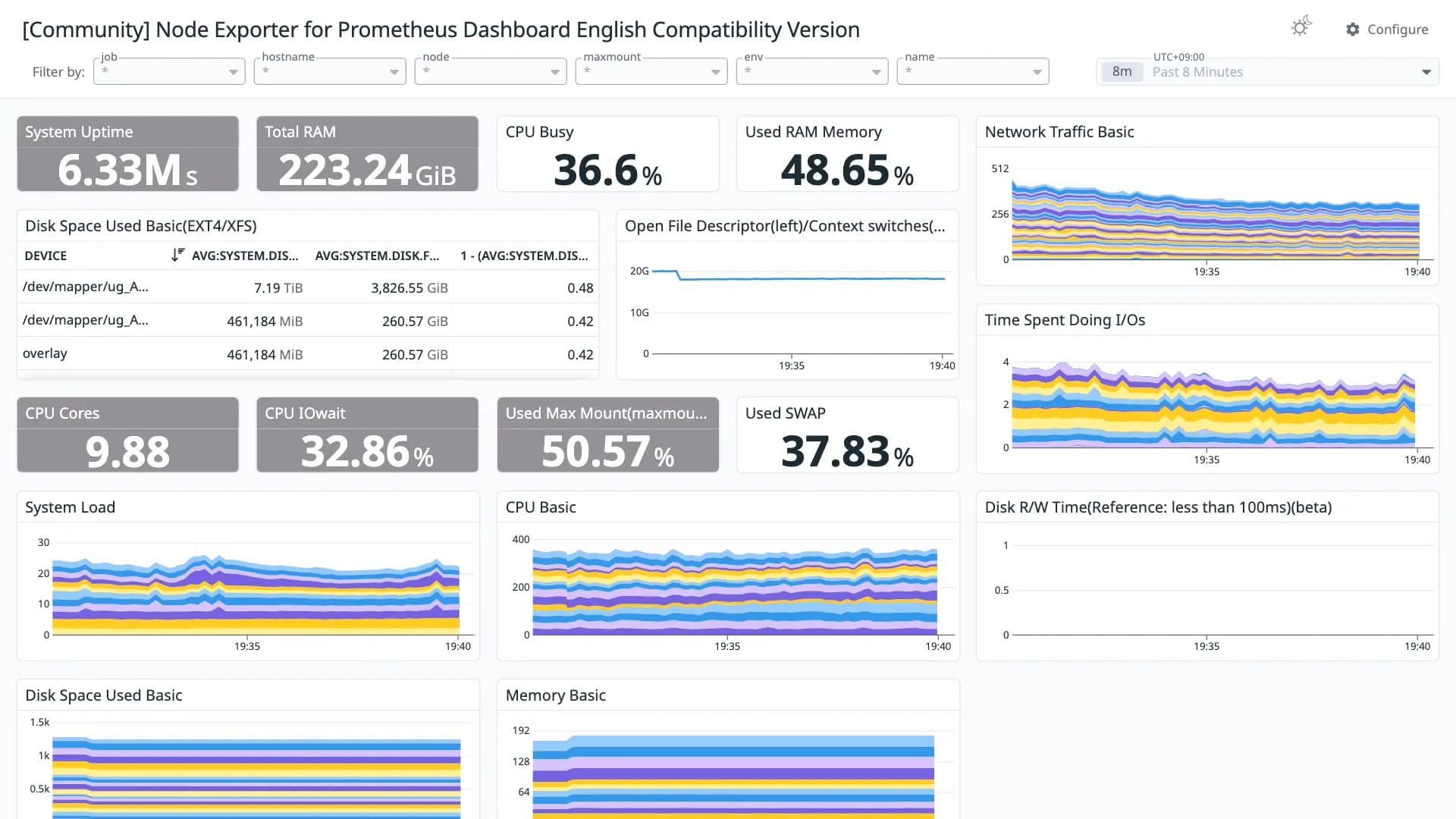Screen dimensions: 1456x819
Task: Click the CPU Basic graph area
Action: click(x=736, y=588)
